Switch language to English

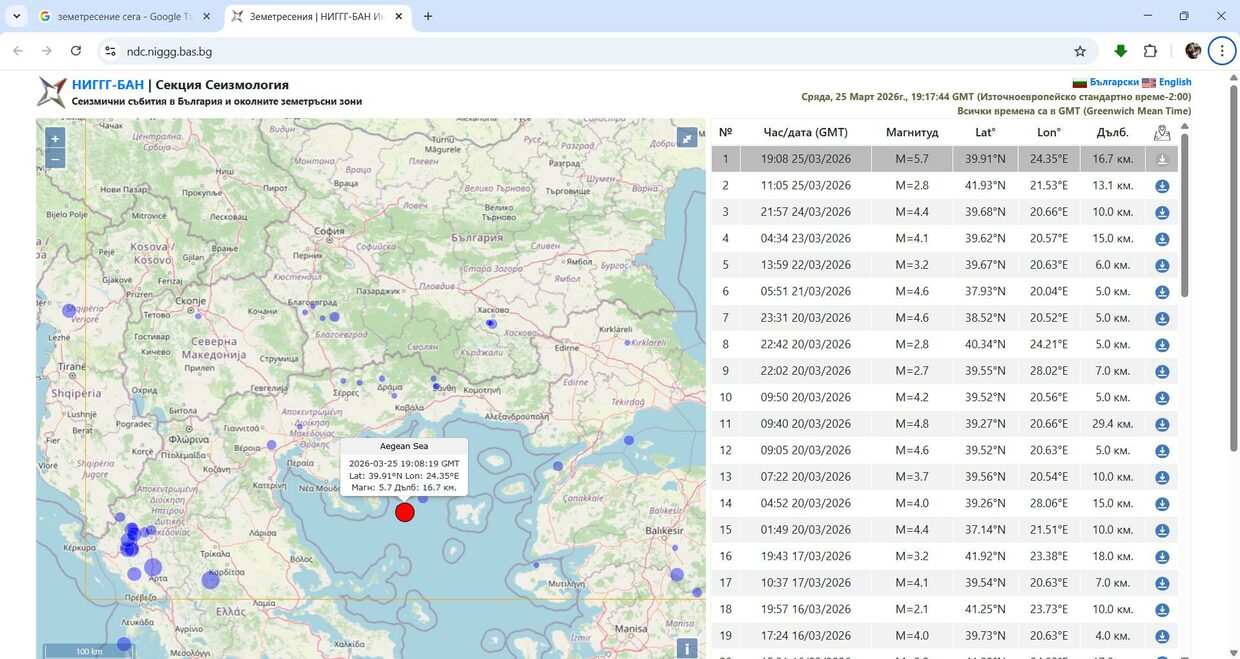1174,82
